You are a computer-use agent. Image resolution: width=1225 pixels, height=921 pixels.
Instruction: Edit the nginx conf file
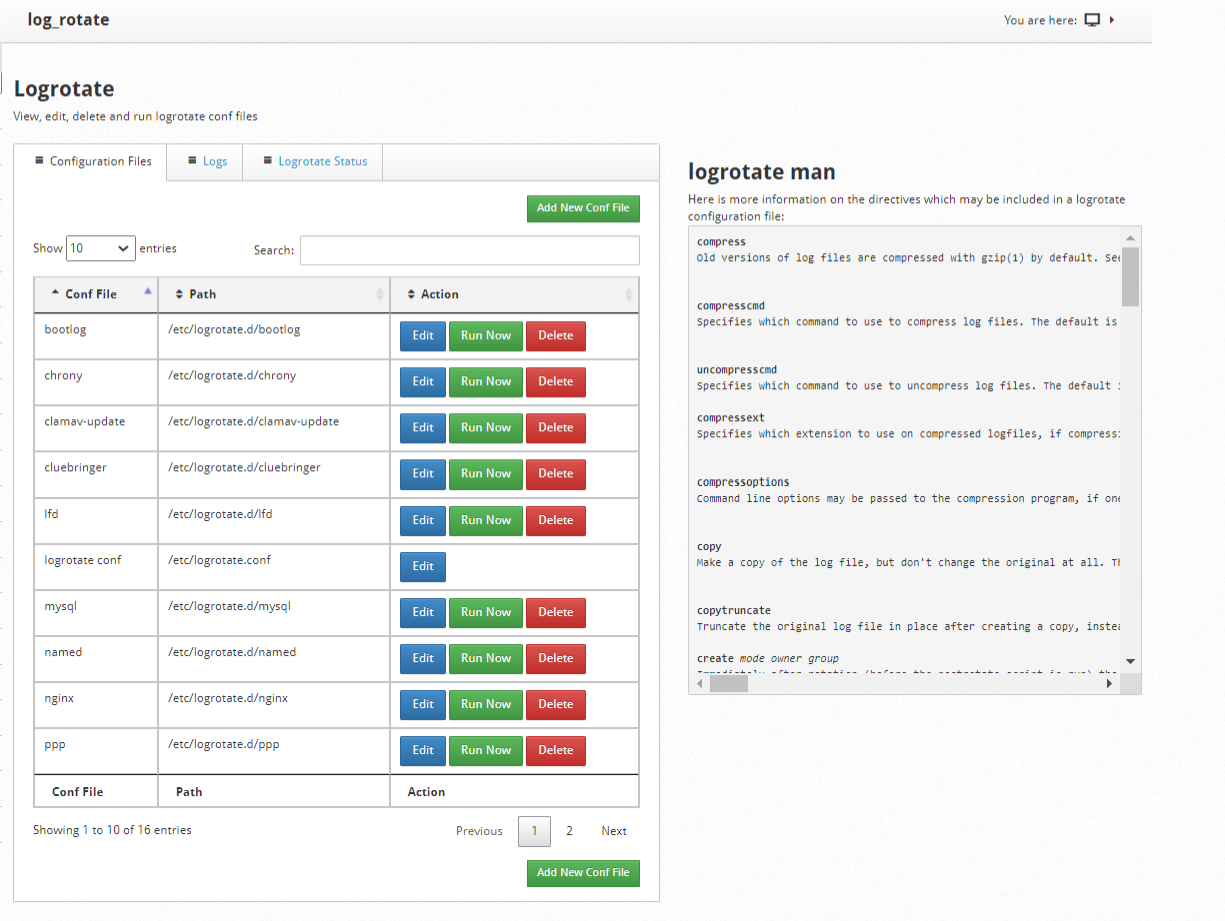[423, 704]
